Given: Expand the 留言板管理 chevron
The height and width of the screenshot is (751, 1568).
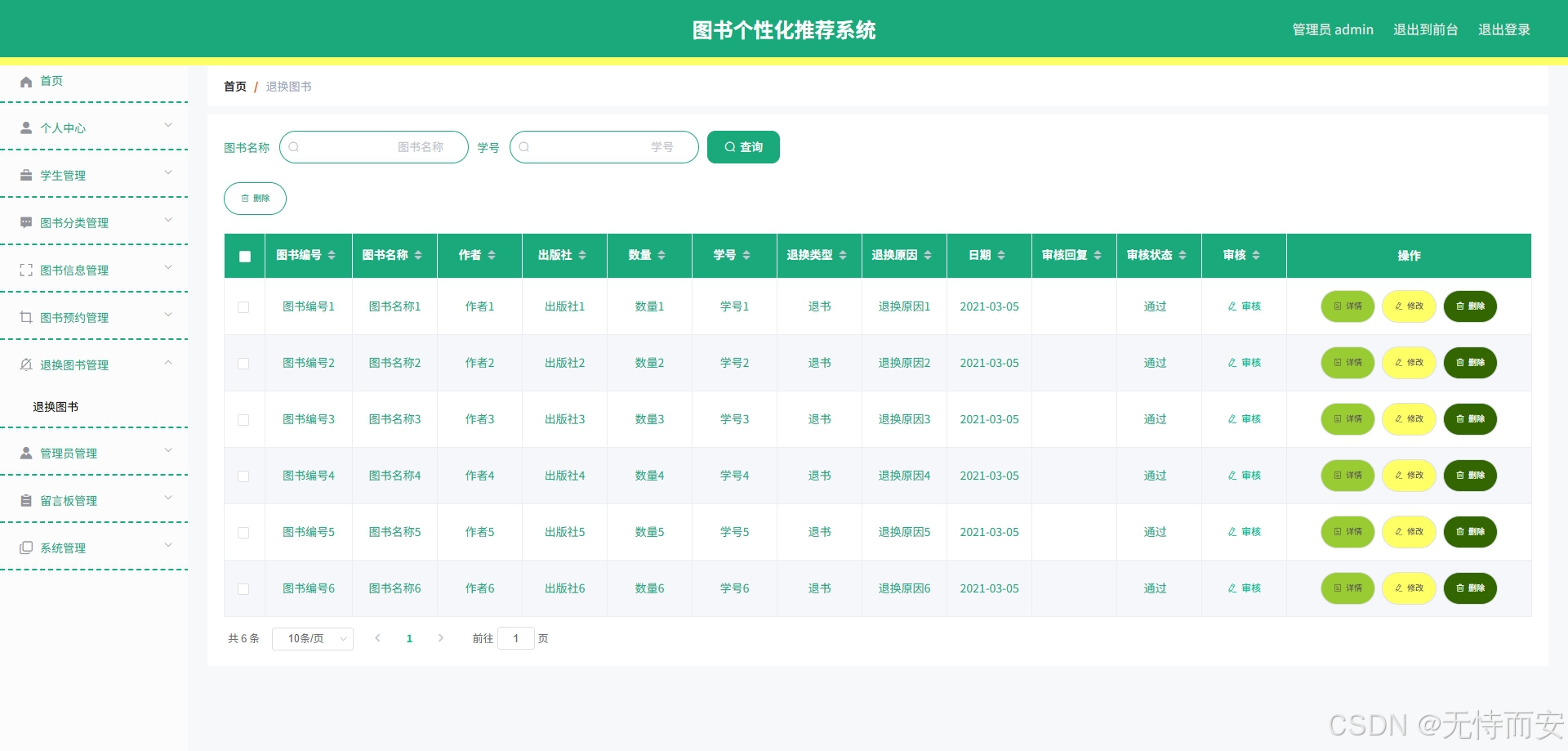Looking at the screenshot, I should pos(168,498).
